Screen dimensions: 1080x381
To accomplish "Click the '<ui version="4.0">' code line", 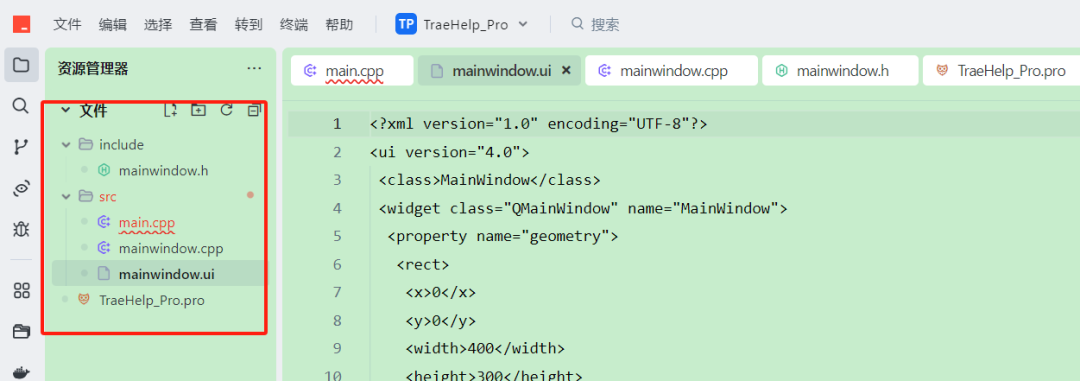I will tap(449, 152).
